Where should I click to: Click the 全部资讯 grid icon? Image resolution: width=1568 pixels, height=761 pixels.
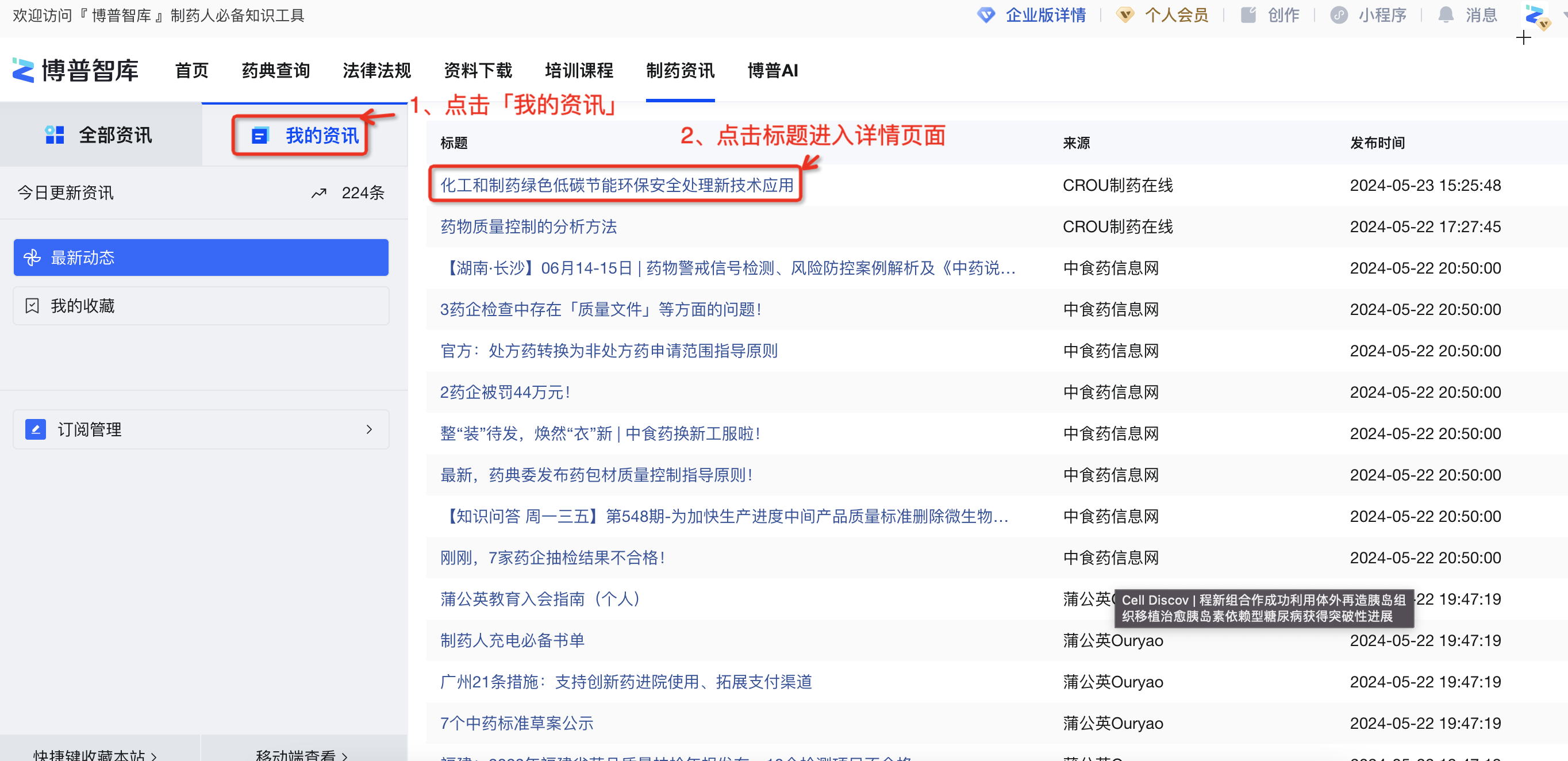55,135
